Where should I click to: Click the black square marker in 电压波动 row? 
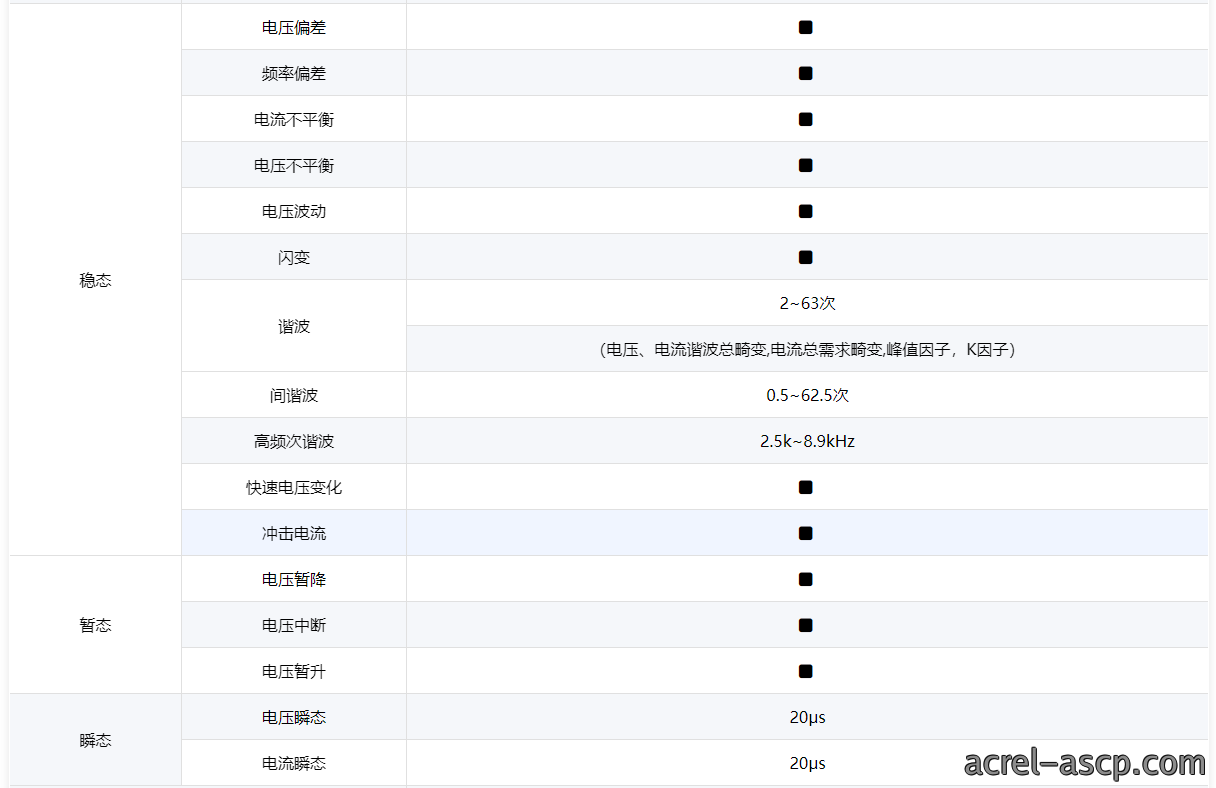pyautogui.click(x=805, y=211)
